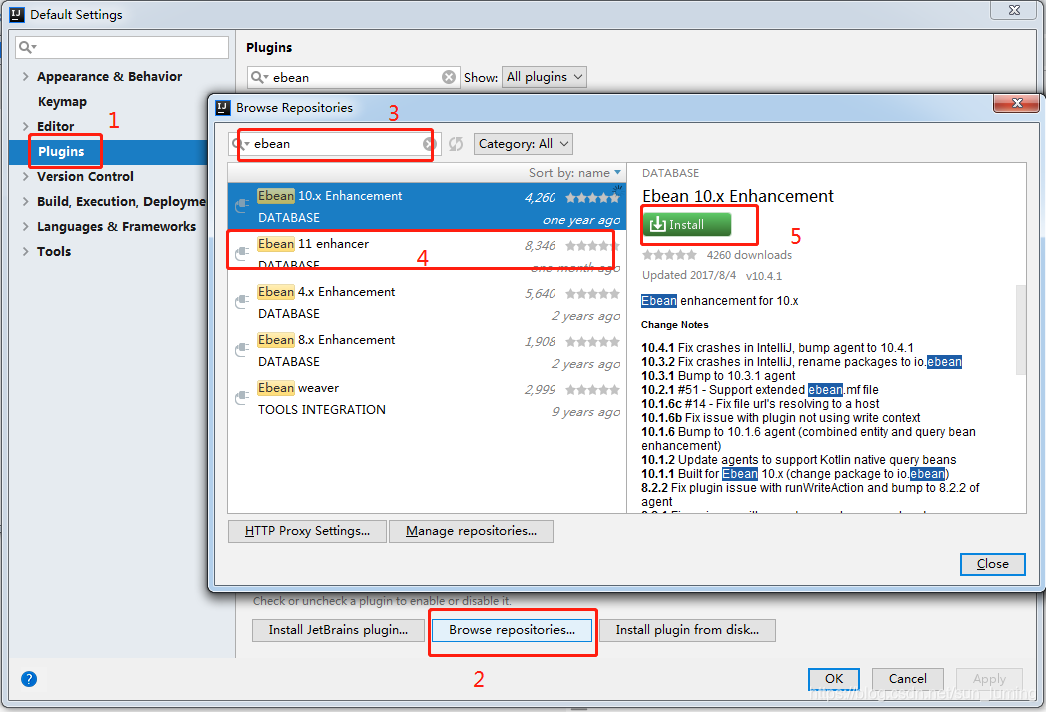Open the Show: All plugins dropdown
Screen dimensions: 1046x712
coord(544,77)
